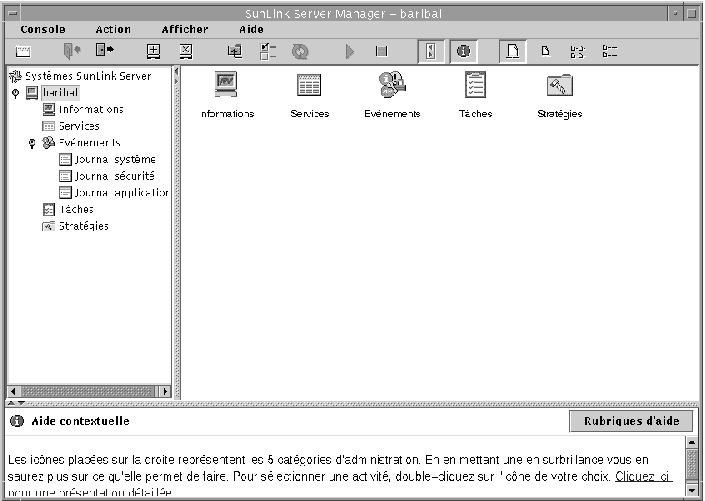Click the remove server toolbar icon with X
The image size is (705, 501).
pyautogui.click(x=186, y=51)
